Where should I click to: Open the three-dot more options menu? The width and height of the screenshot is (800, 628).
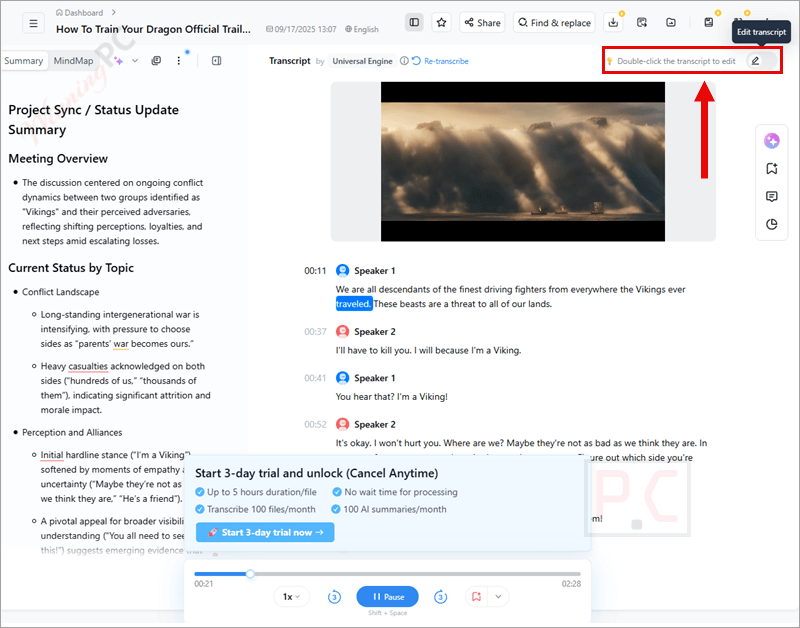[179, 61]
